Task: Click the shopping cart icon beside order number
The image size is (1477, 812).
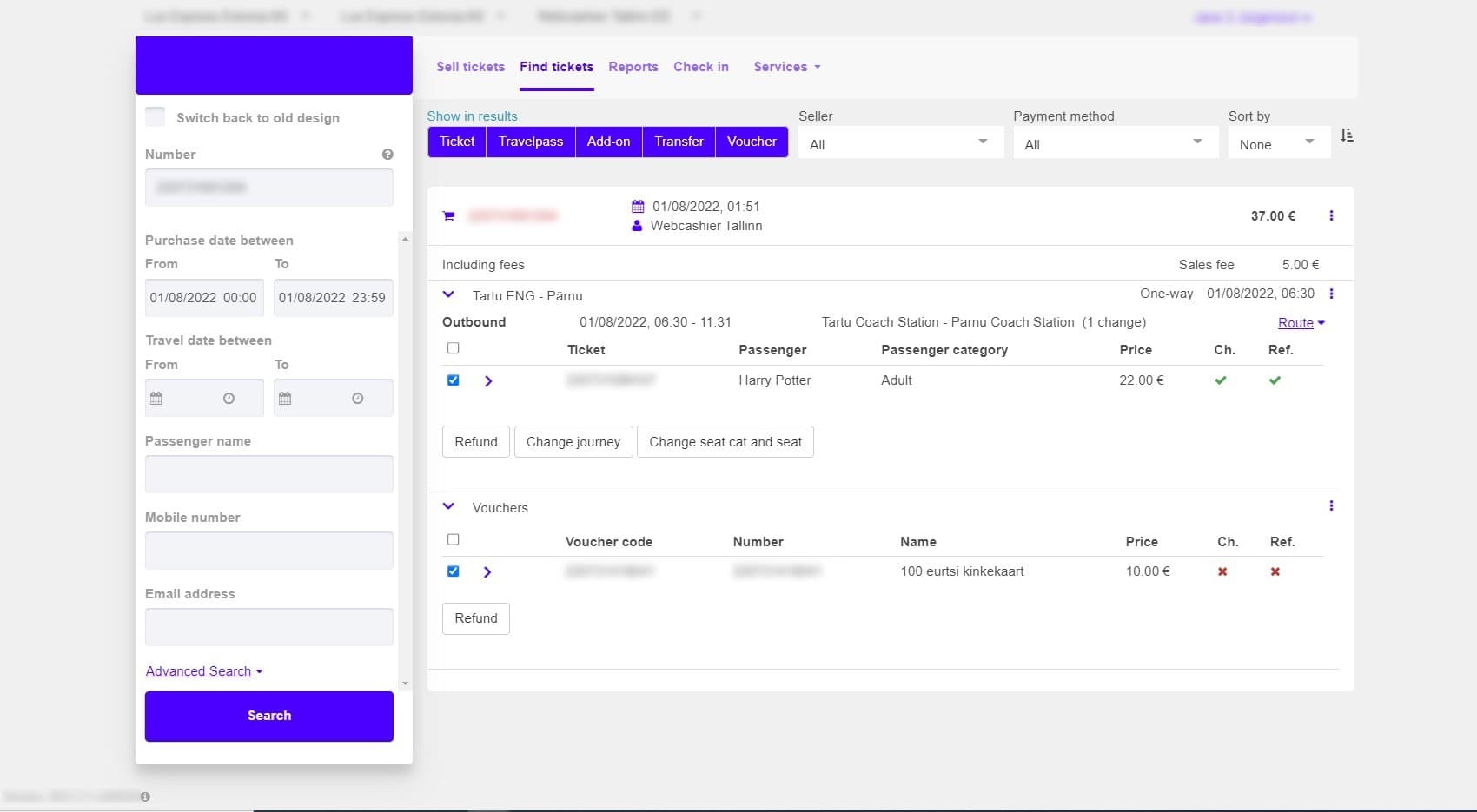Action: coord(448,216)
